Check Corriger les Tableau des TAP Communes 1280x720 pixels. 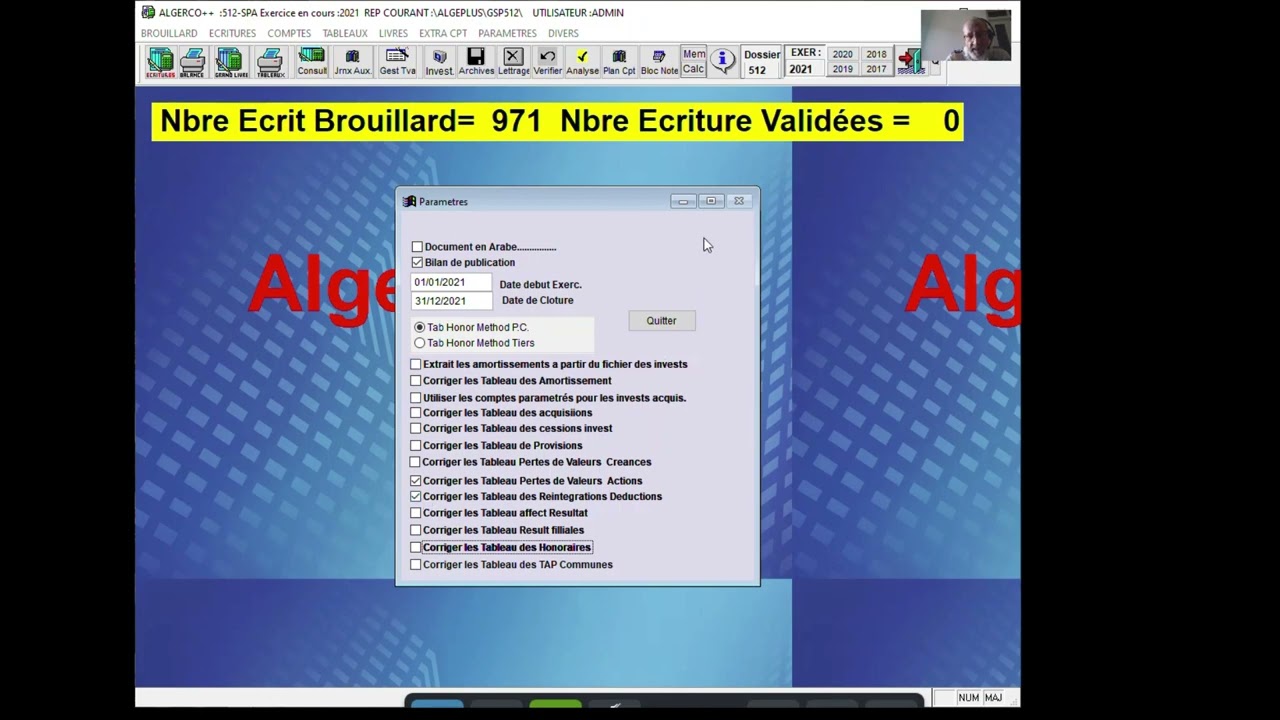(416, 565)
